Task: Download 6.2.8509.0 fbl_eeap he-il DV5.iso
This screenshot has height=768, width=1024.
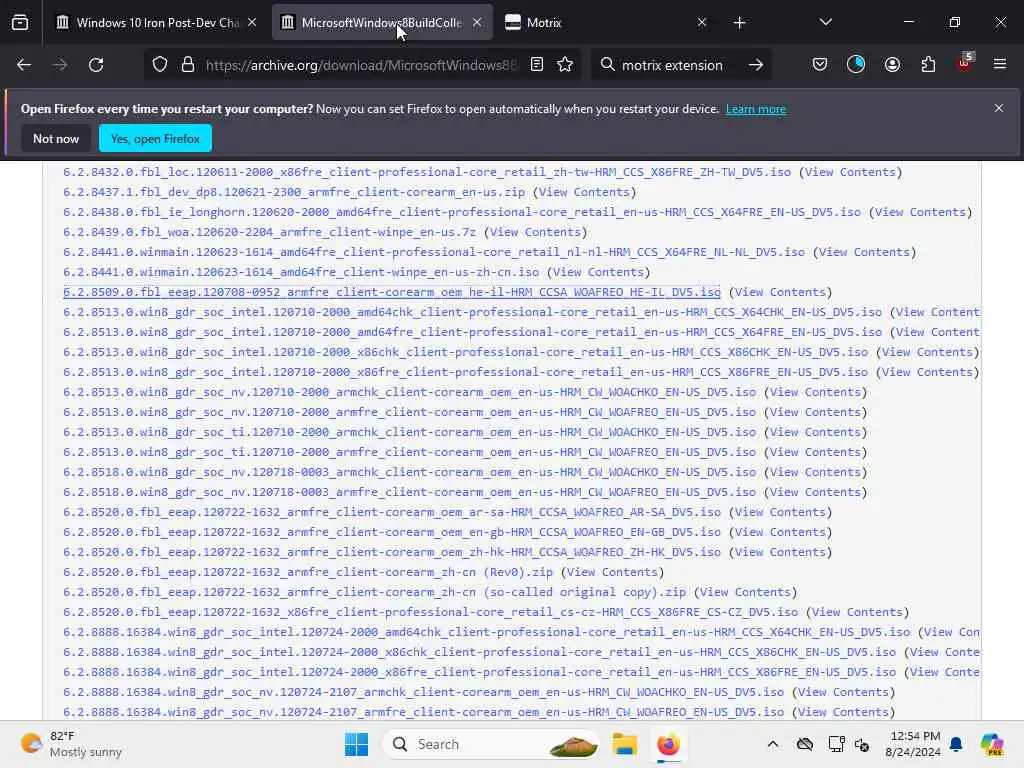Action: pyautogui.click(x=392, y=292)
